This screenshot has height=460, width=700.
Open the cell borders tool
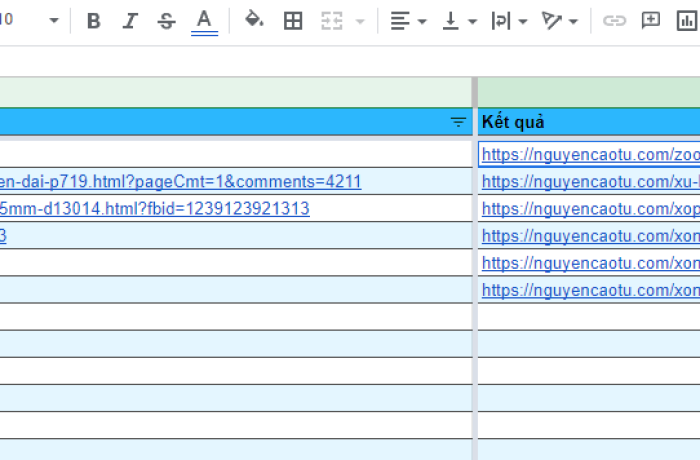[293, 21]
